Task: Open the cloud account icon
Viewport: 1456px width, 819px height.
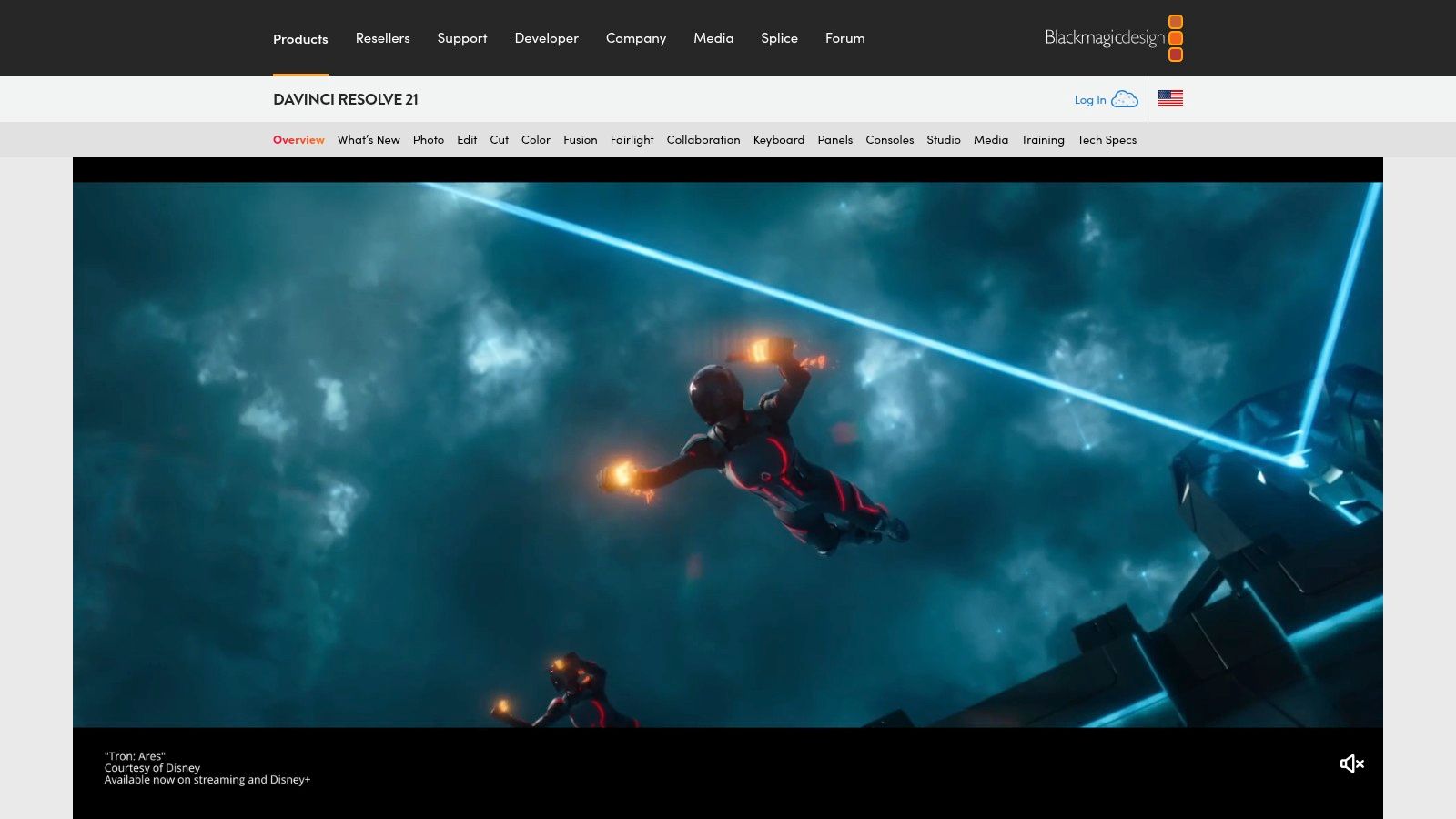Action: (1125, 99)
